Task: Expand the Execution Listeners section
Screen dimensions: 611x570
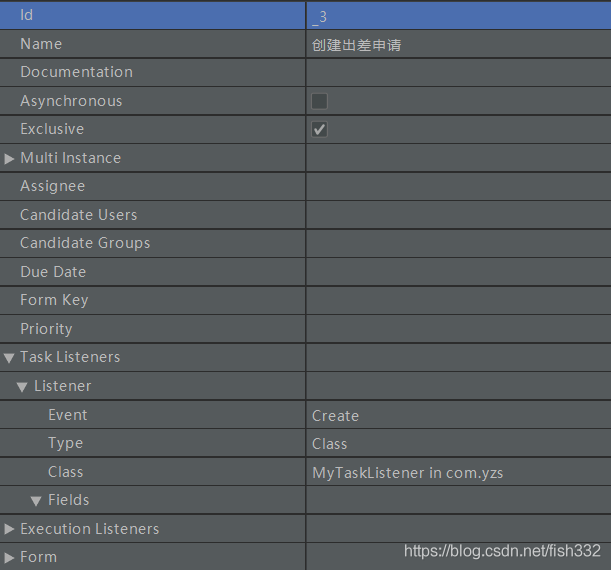Action: tap(10, 529)
